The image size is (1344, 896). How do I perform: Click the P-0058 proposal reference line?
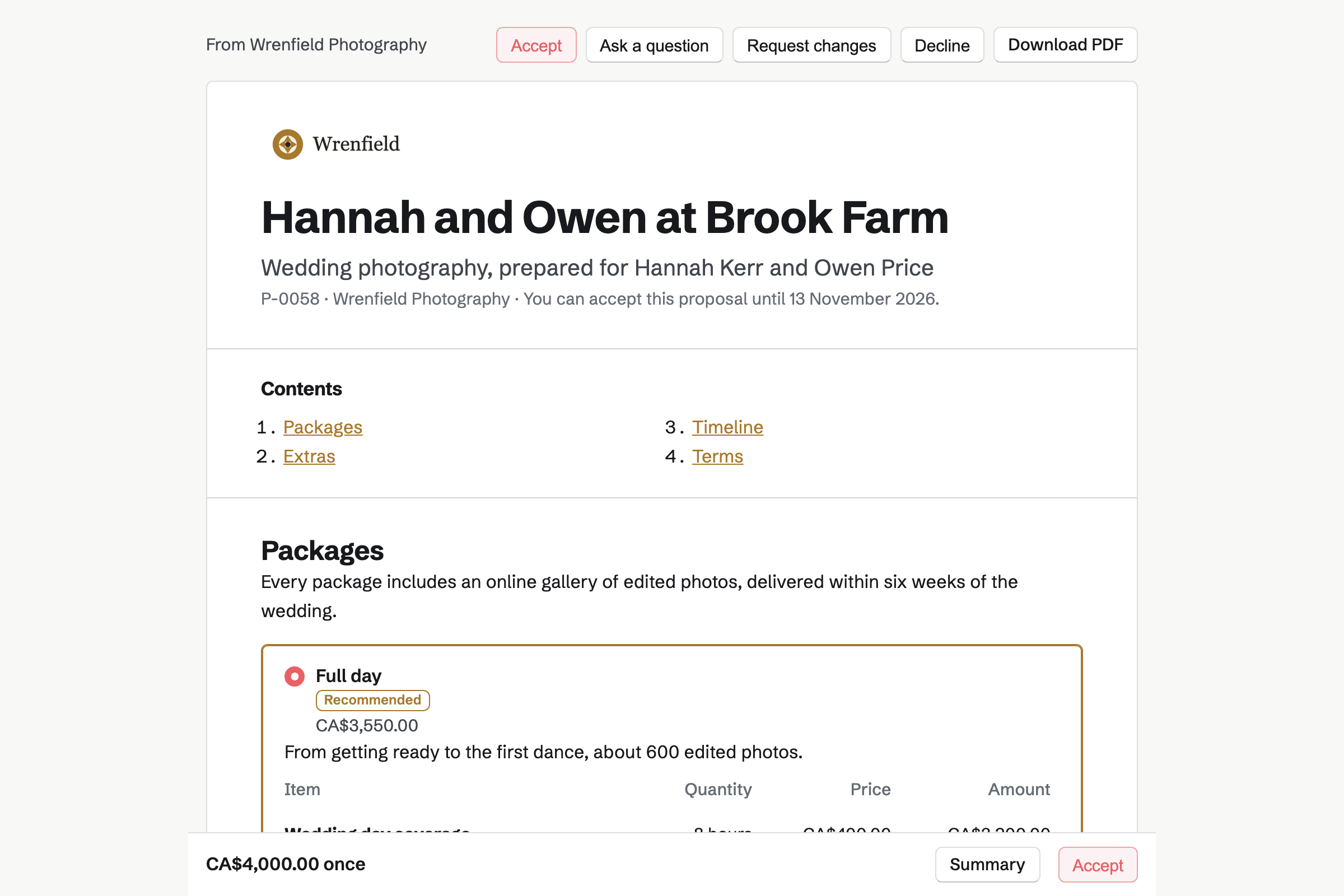point(600,299)
